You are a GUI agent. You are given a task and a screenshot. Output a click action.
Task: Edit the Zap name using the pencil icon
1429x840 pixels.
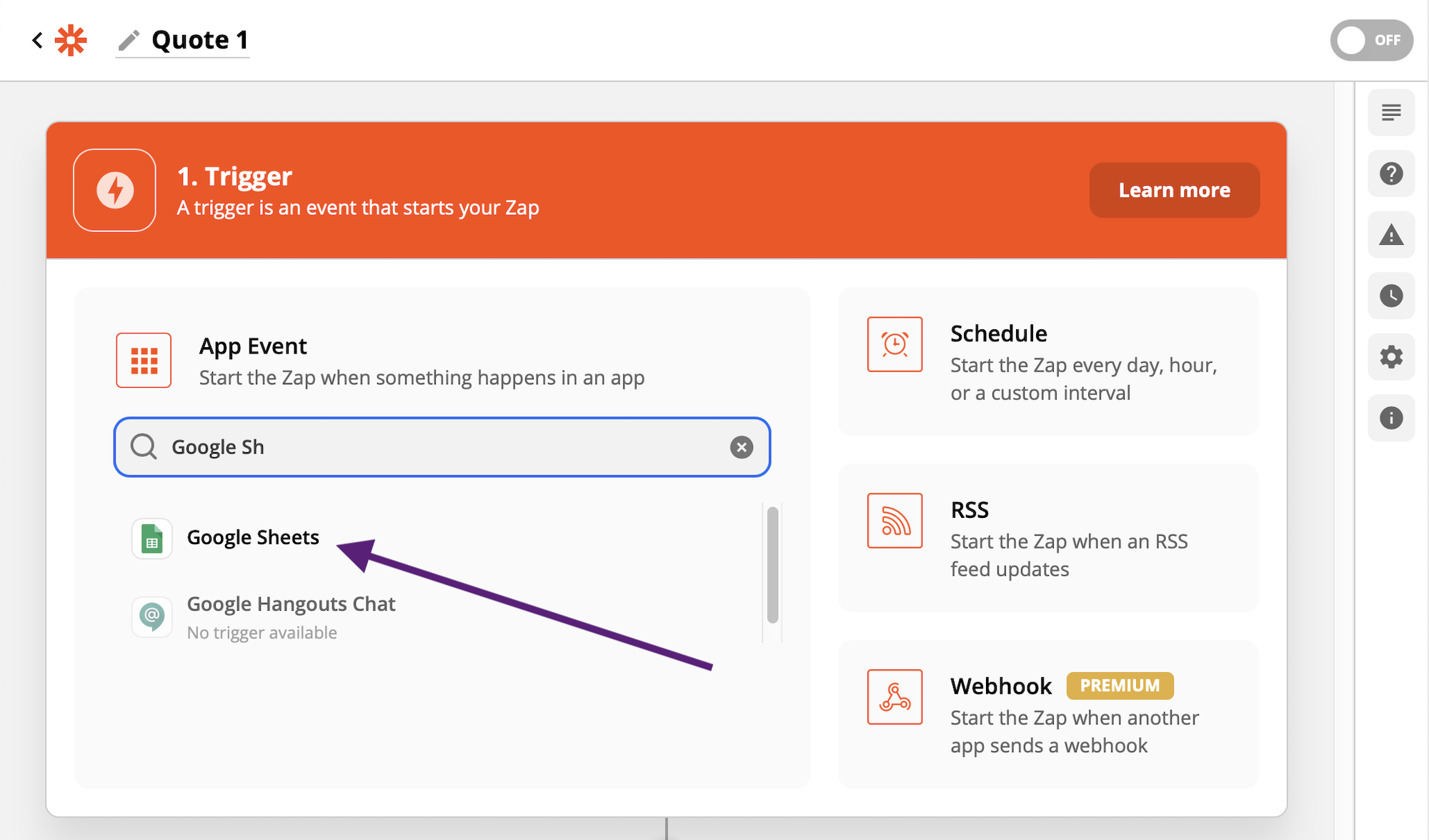(129, 40)
